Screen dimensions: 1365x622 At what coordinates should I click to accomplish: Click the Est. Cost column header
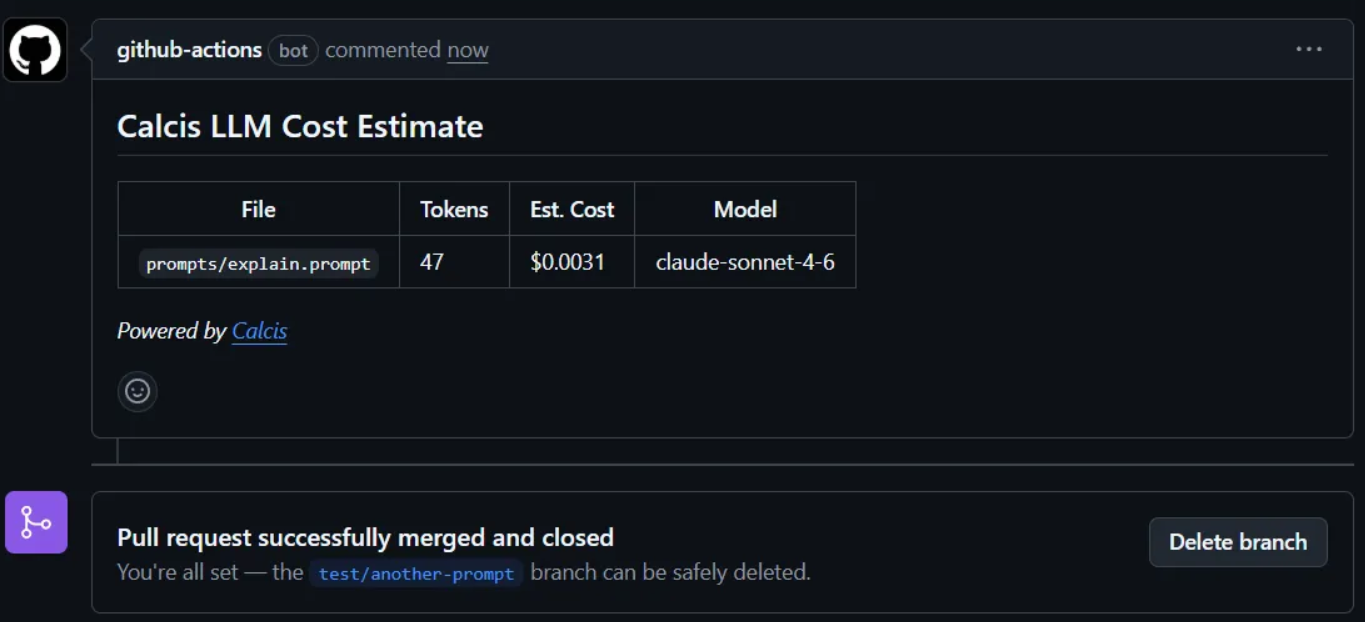point(572,209)
